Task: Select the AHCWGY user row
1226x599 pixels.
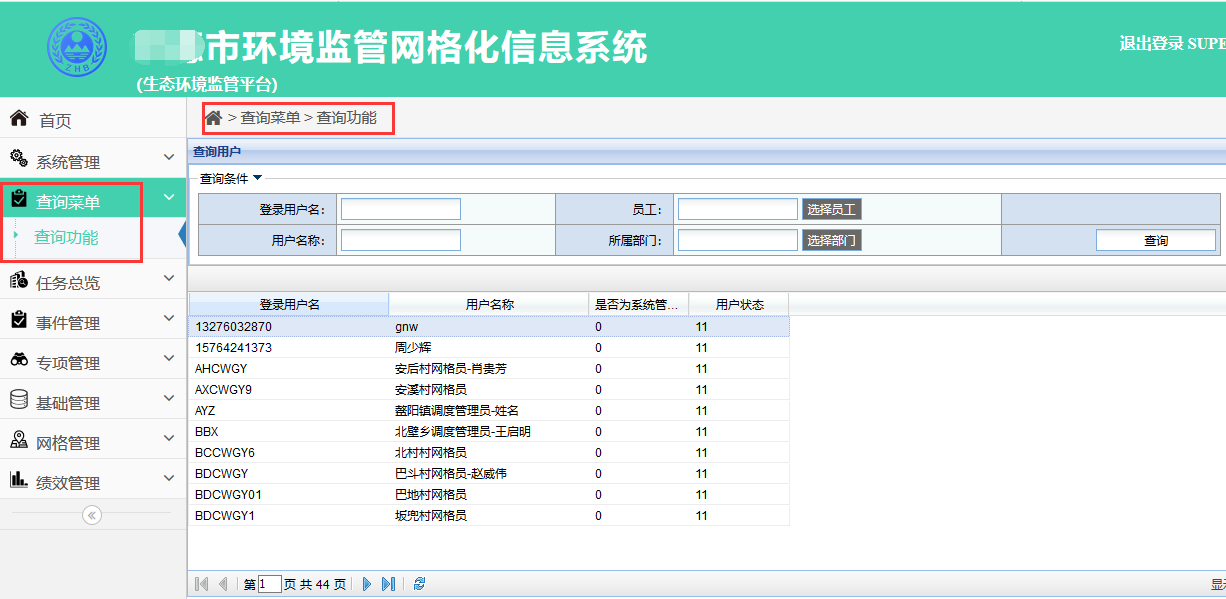Action: [x=489, y=369]
